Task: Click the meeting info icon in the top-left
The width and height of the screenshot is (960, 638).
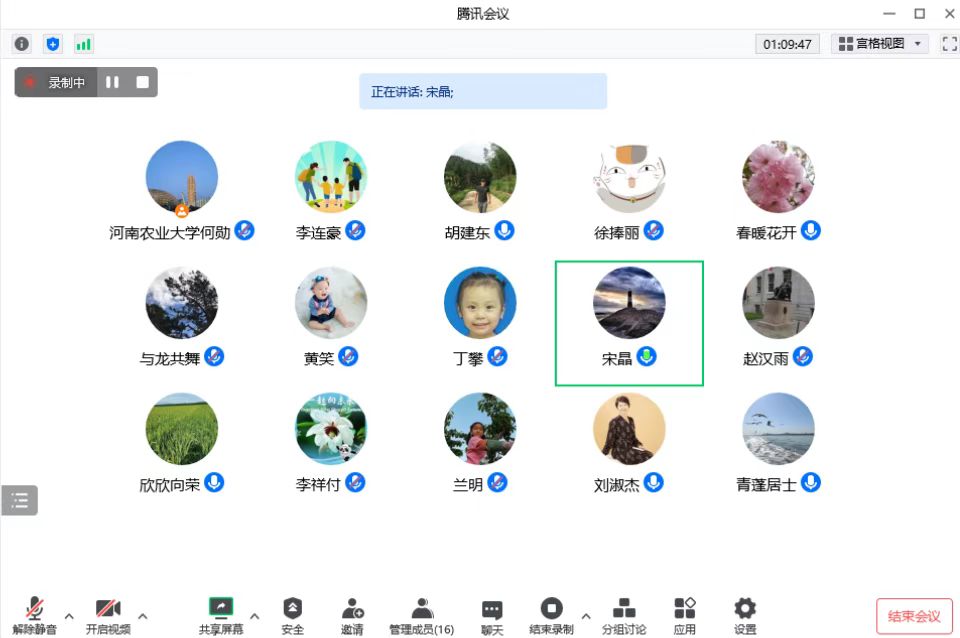Action: pos(22,44)
